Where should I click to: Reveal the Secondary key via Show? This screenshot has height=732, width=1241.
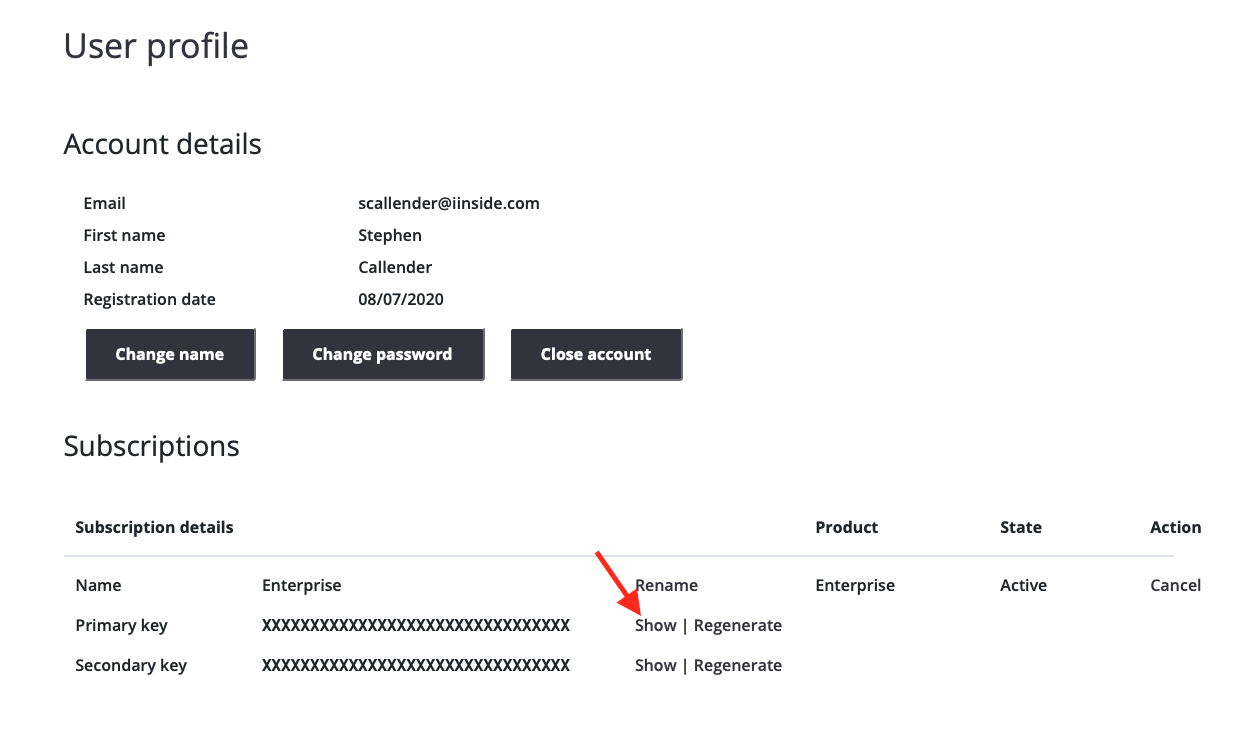point(656,665)
